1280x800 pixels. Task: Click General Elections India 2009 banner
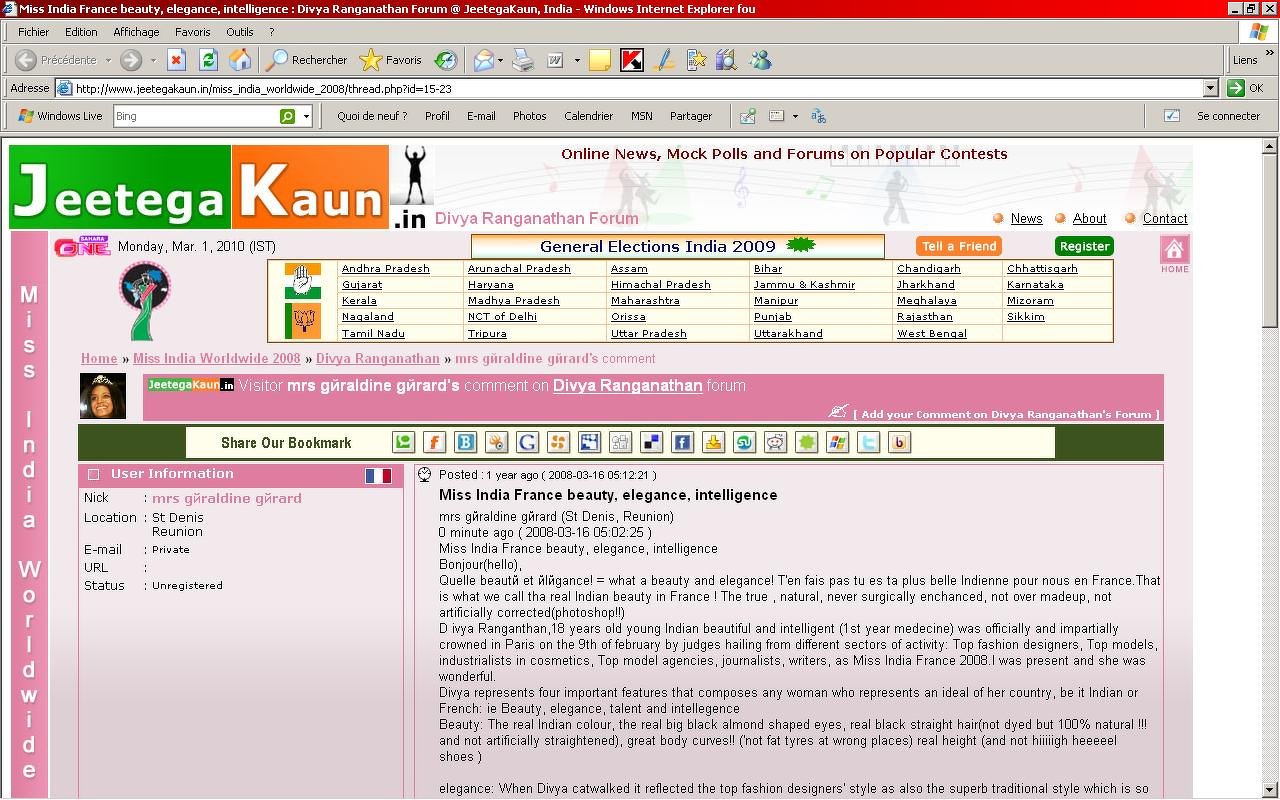[677, 246]
